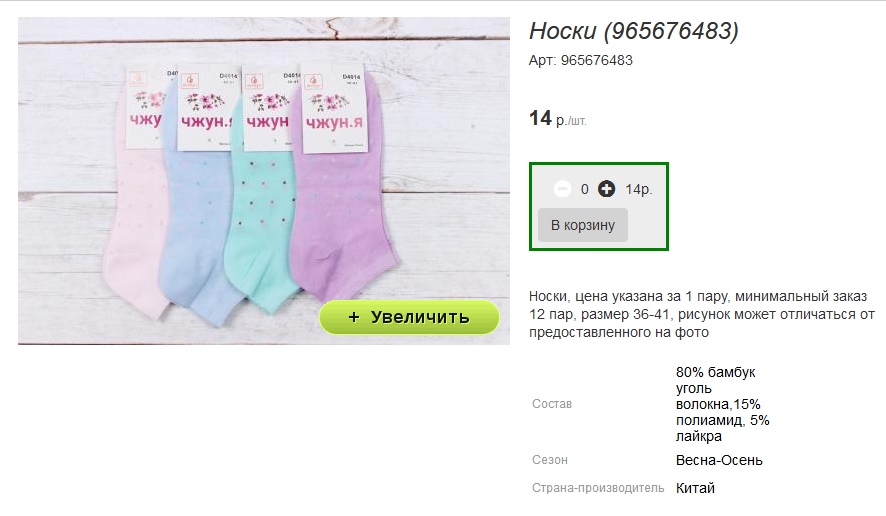886x516 pixels.
Task: Click the Страна-производитель label
Action: pyautogui.click(x=598, y=488)
